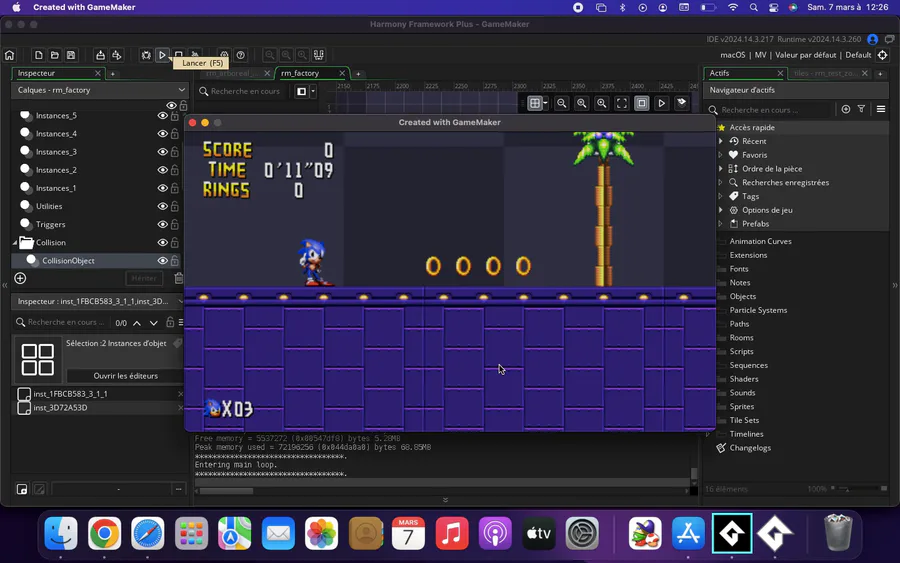
Task: Toggle visibility of Instances_5 layer
Action: 162,115
